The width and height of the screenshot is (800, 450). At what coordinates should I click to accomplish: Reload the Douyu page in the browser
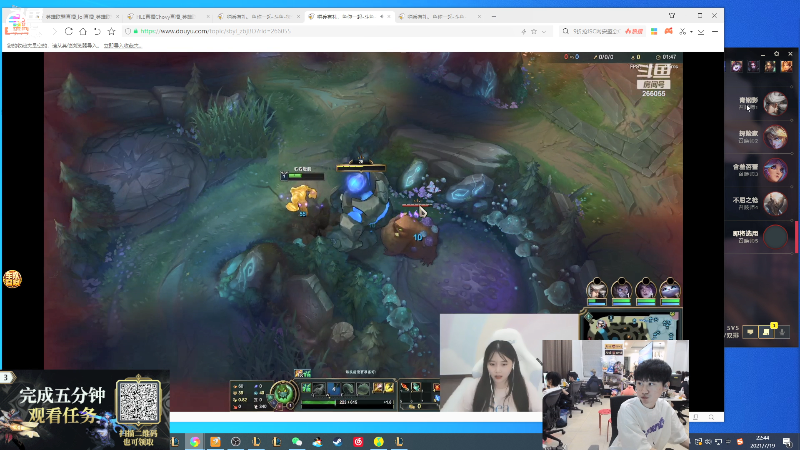click(x=68, y=31)
